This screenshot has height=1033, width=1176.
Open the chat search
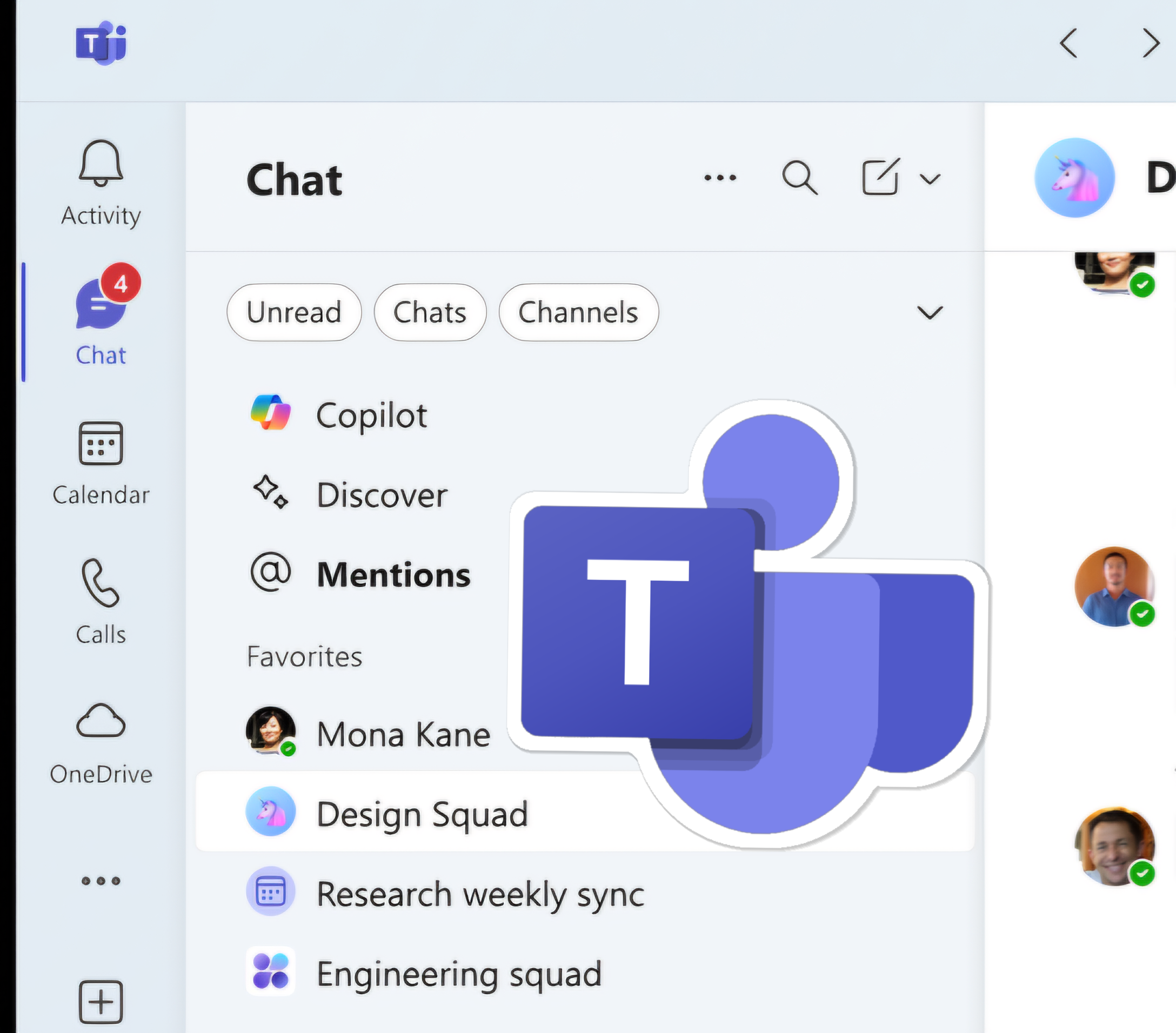(799, 177)
